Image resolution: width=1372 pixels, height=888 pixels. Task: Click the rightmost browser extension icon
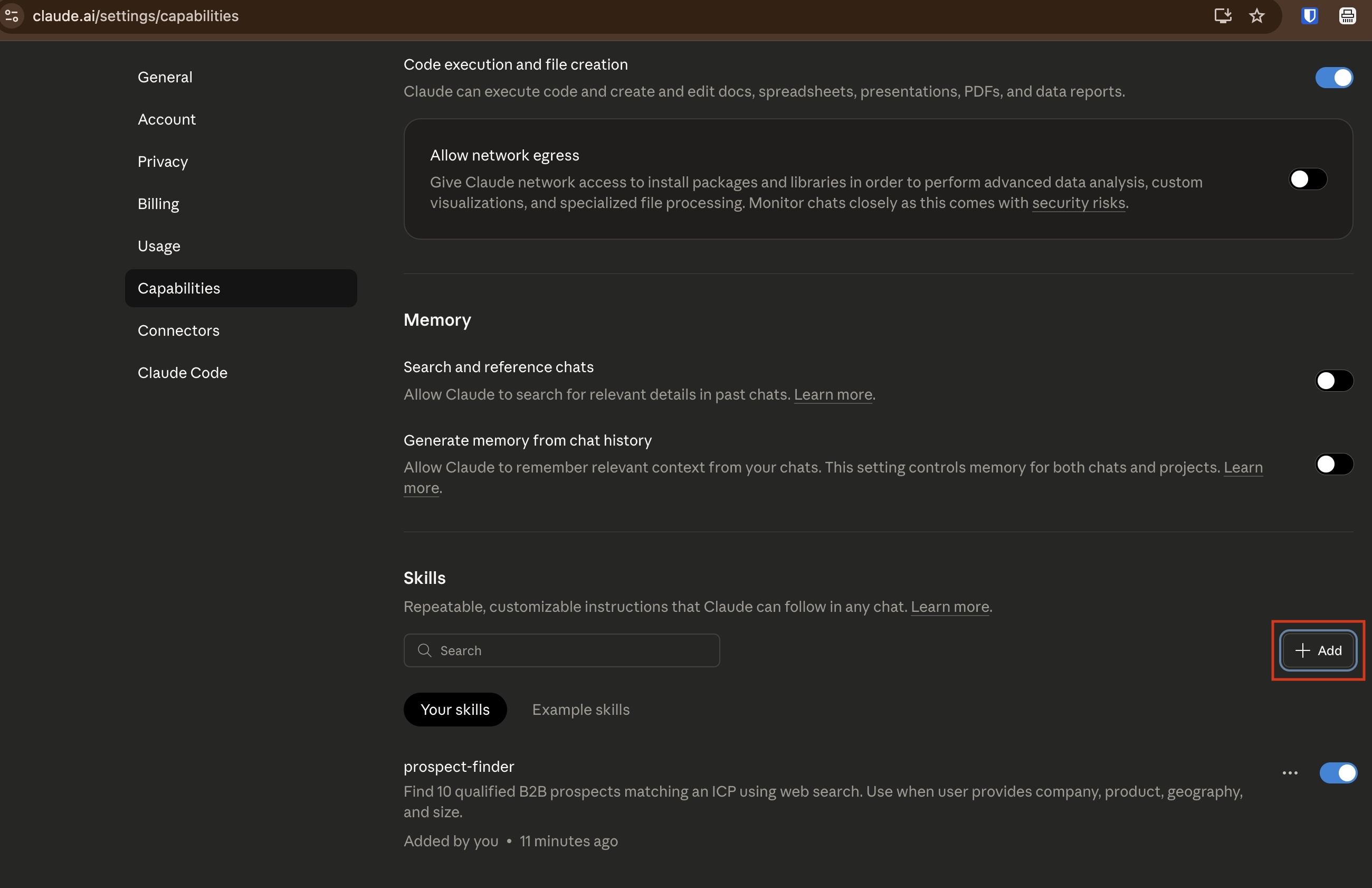pyautogui.click(x=1347, y=15)
